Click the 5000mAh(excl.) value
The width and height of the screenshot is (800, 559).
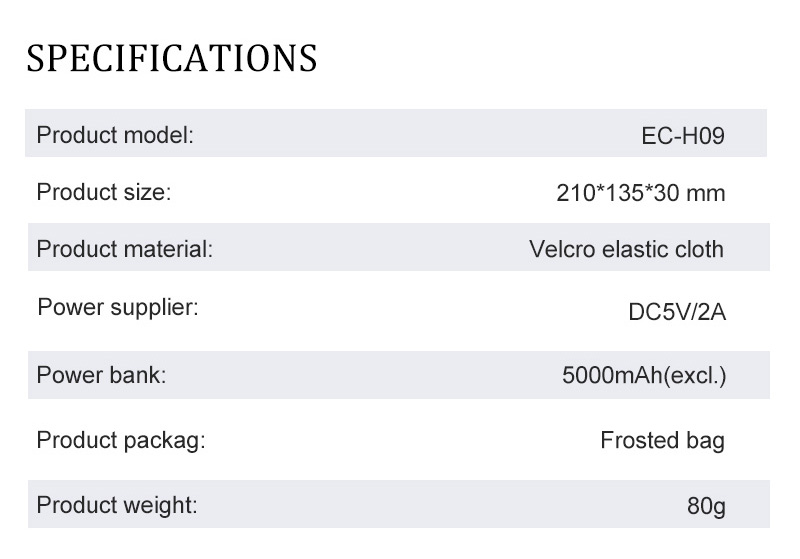tap(644, 375)
